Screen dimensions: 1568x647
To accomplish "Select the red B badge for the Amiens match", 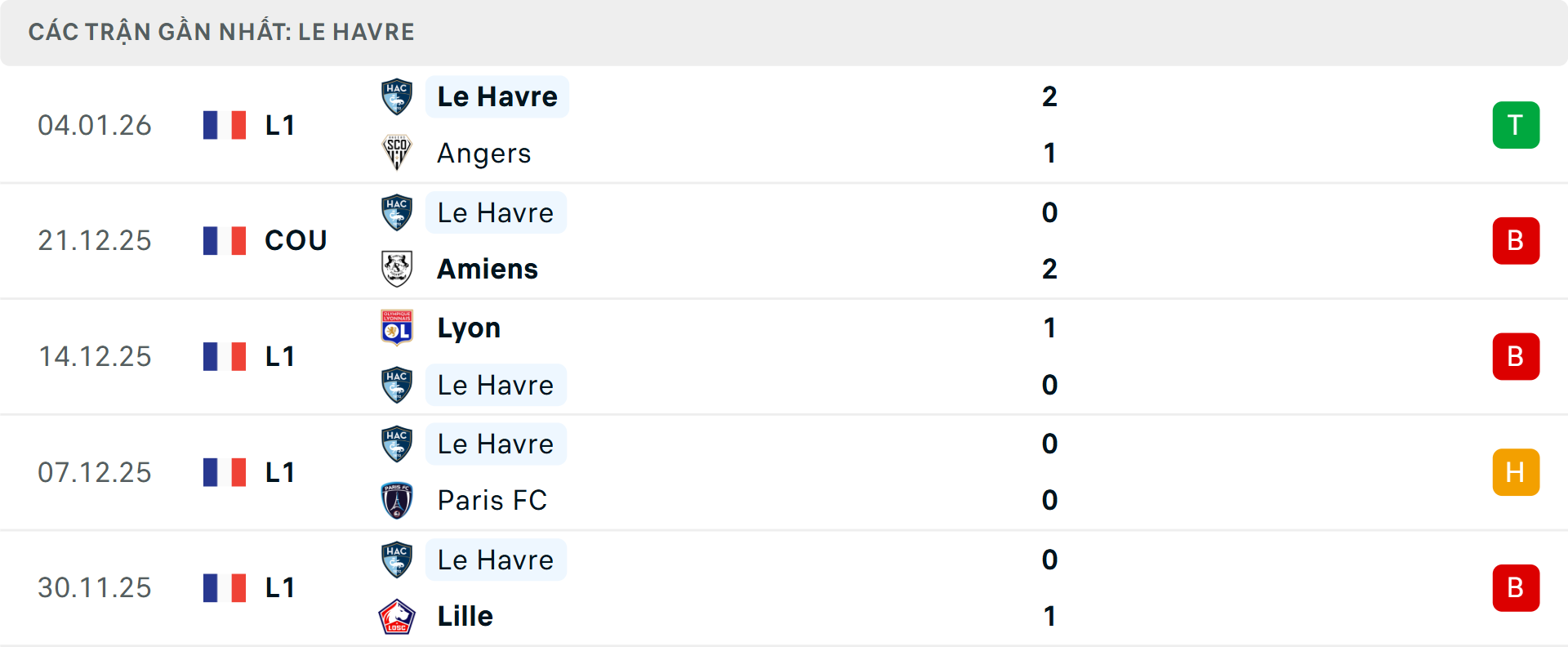I will click(x=1517, y=240).
